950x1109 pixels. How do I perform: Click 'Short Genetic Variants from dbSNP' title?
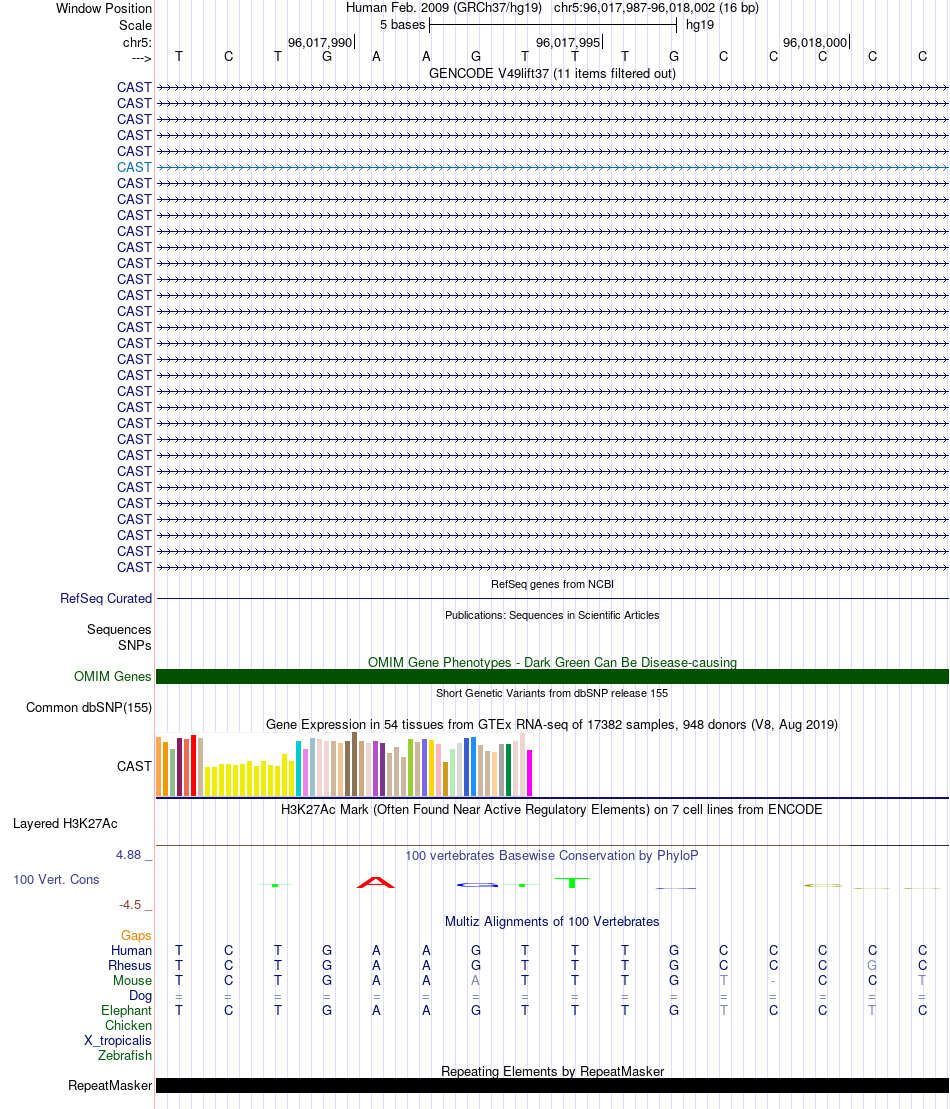point(552,693)
